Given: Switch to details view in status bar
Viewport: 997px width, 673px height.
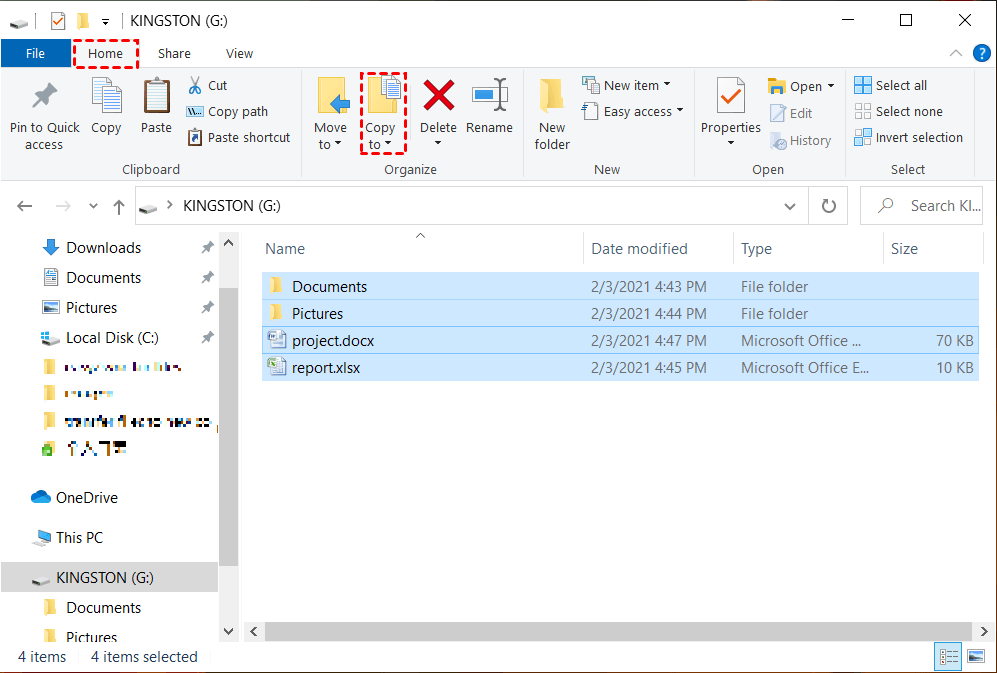Looking at the screenshot, I should click(x=948, y=657).
